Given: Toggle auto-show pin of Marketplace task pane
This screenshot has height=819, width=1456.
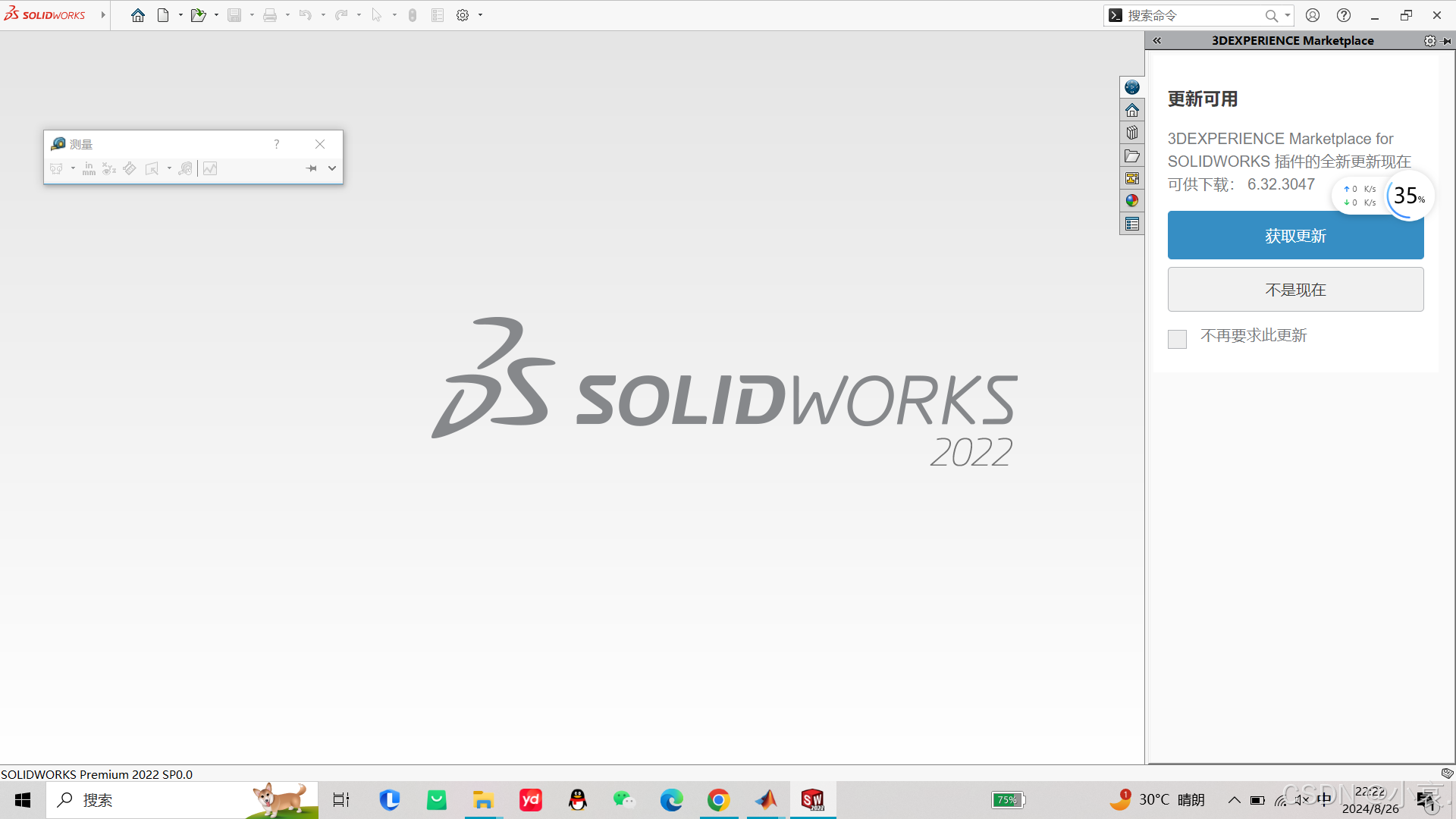Looking at the screenshot, I should (x=1447, y=41).
